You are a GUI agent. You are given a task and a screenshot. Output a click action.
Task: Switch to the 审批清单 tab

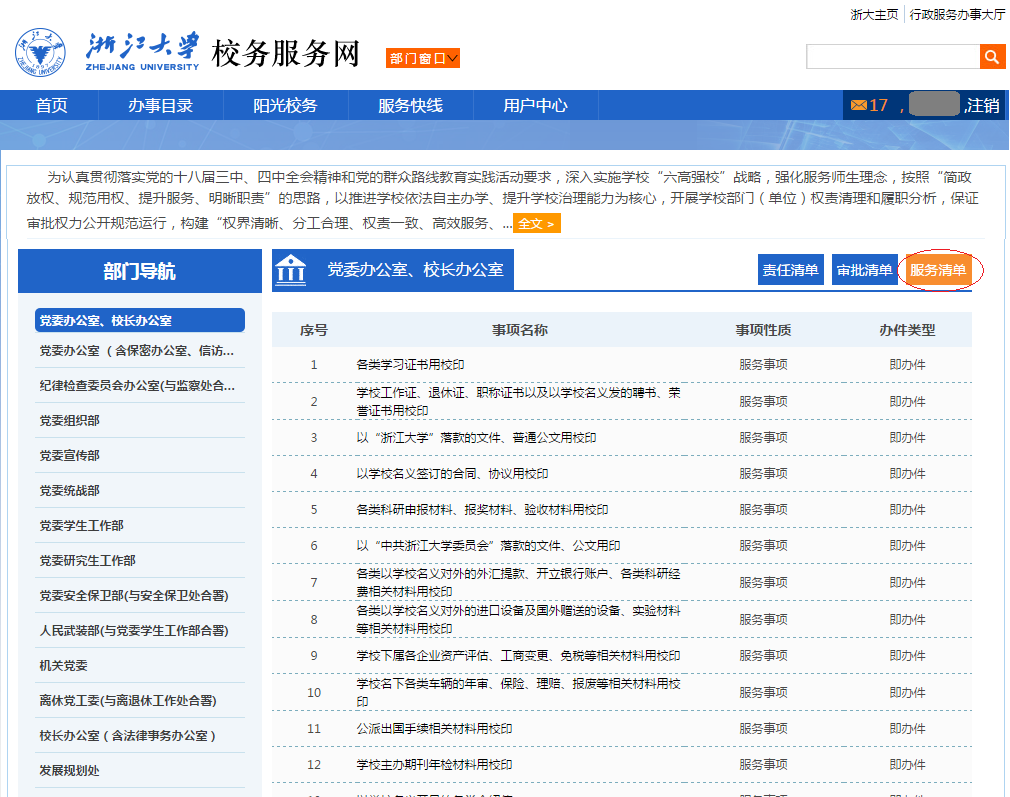tap(864, 270)
